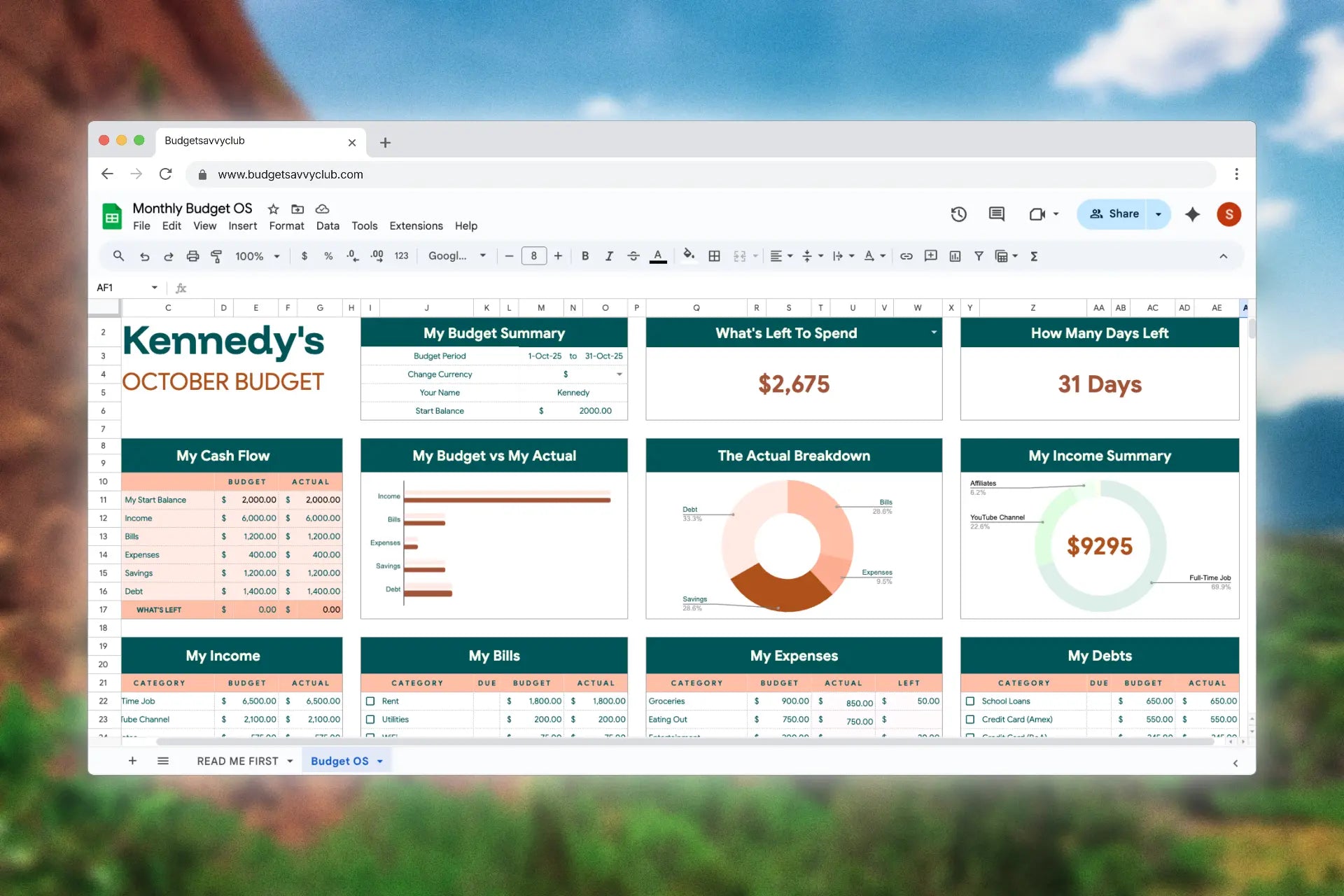
Task: Open the Change Currency dropdown
Action: click(619, 374)
